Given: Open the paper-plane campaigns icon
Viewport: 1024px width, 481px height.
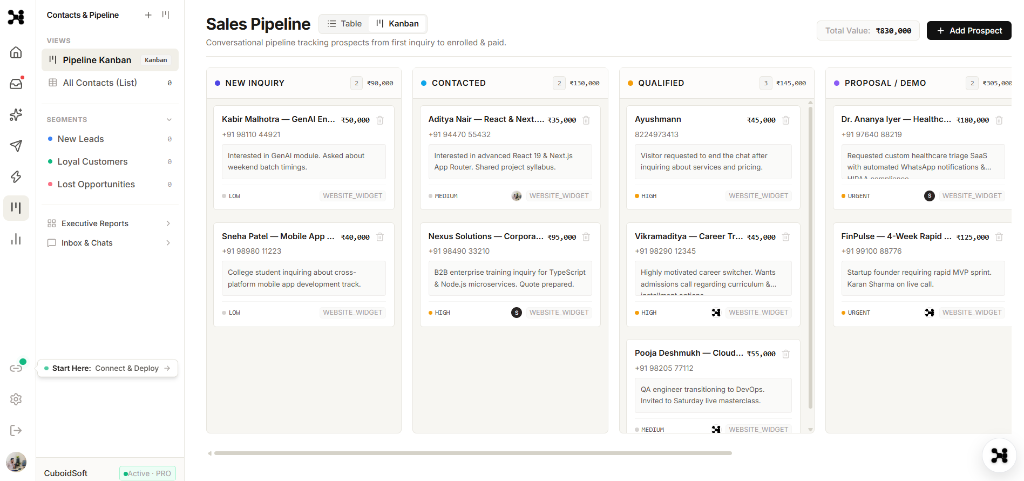Looking at the screenshot, I should pos(16,146).
